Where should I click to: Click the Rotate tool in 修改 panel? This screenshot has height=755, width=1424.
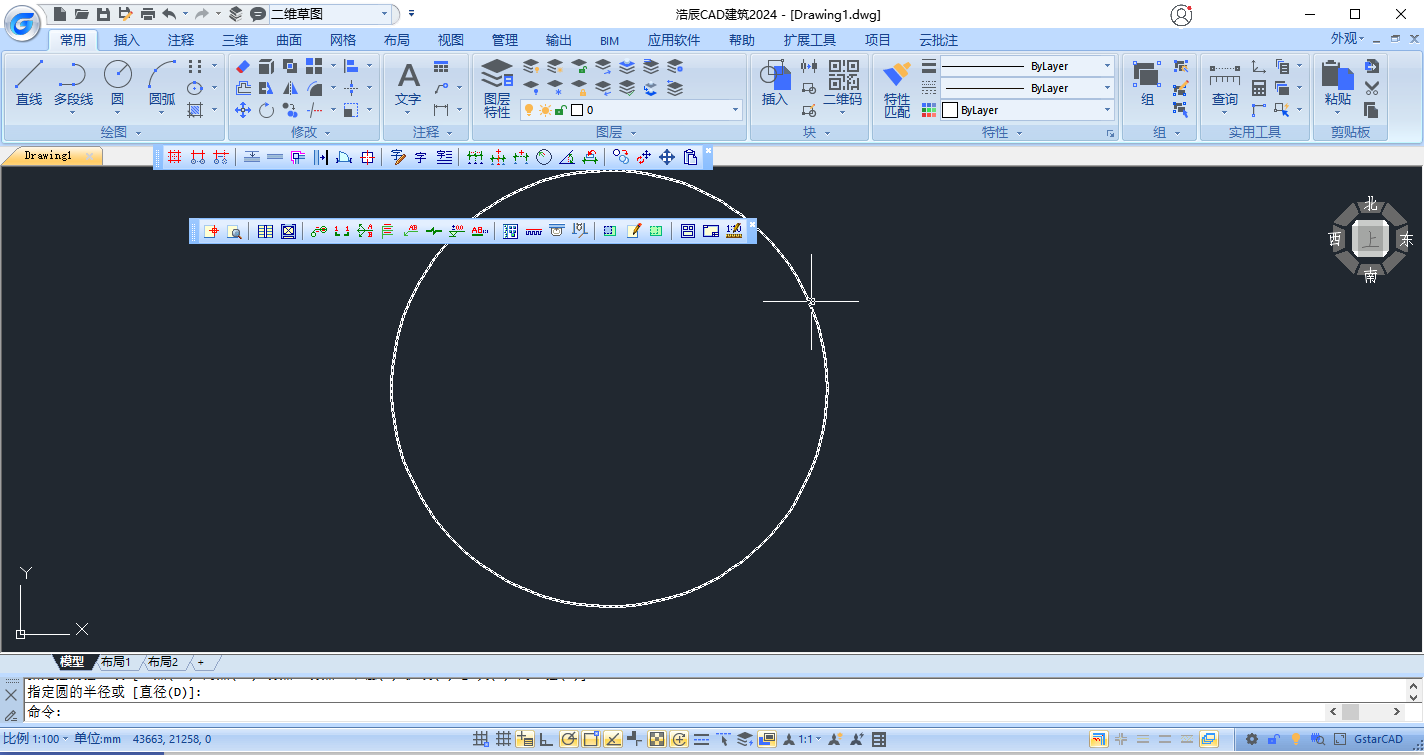coord(266,110)
